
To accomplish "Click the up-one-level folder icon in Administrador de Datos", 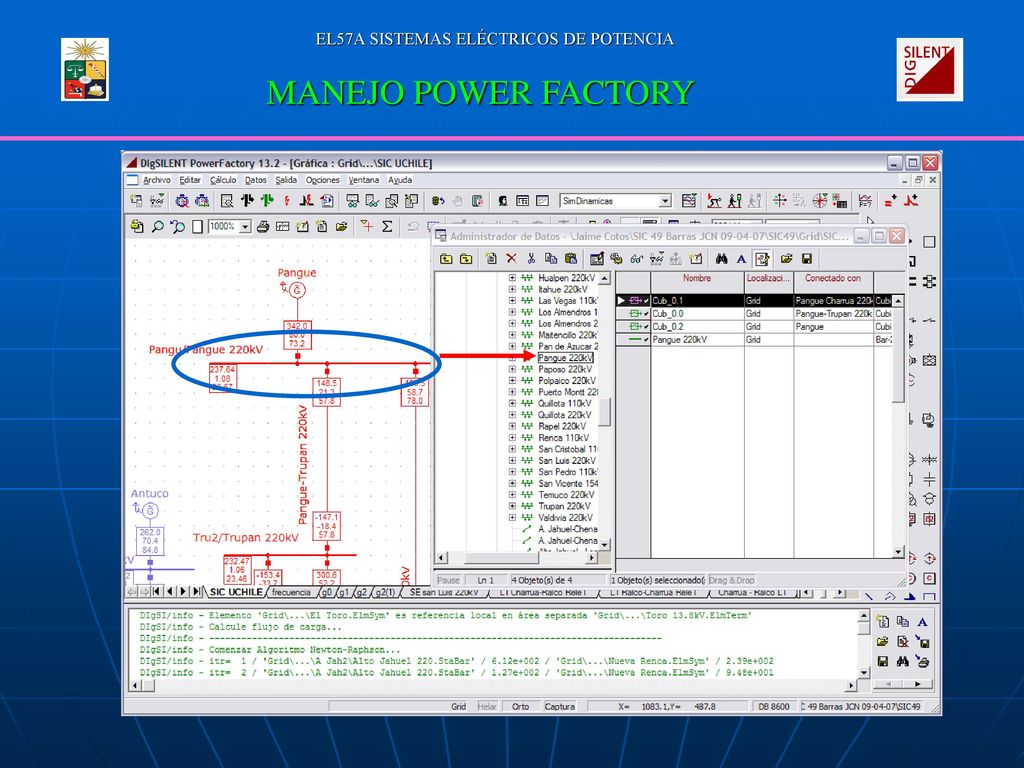I will tap(446, 259).
